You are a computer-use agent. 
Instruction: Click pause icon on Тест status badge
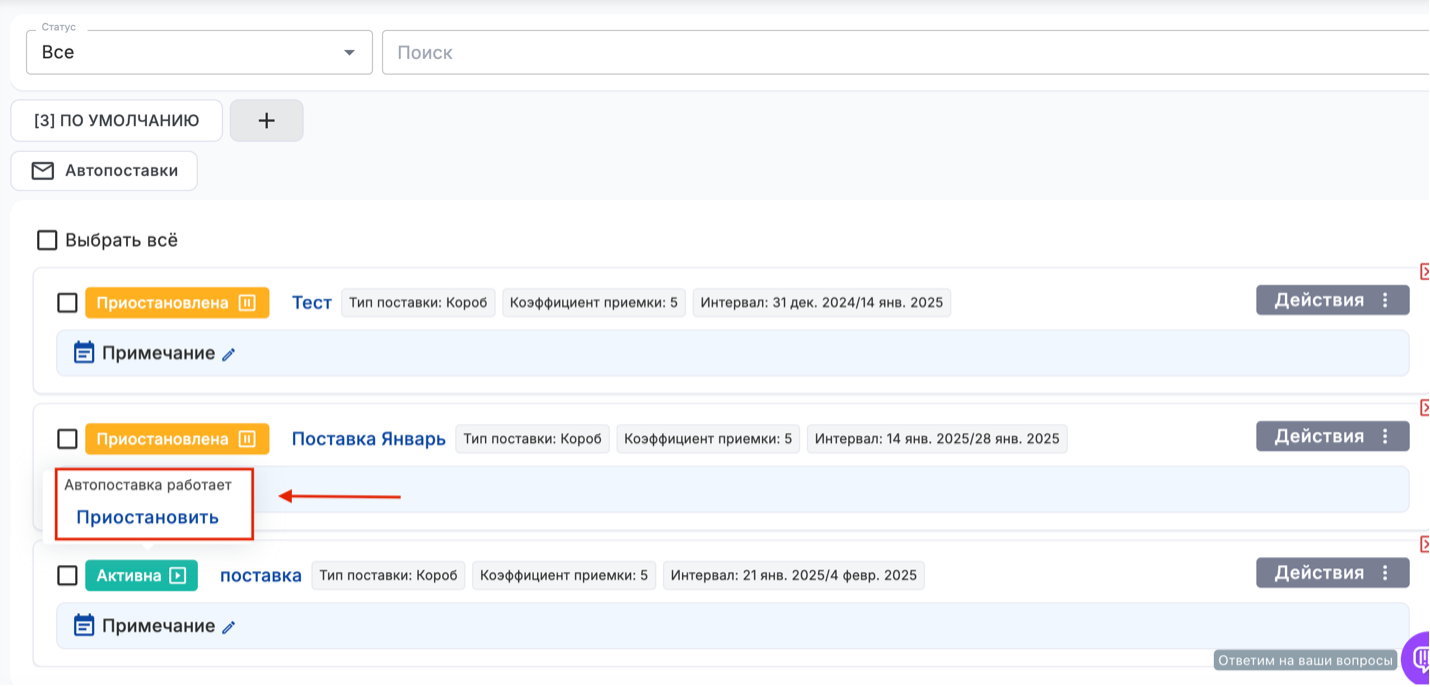coord(247,302)
